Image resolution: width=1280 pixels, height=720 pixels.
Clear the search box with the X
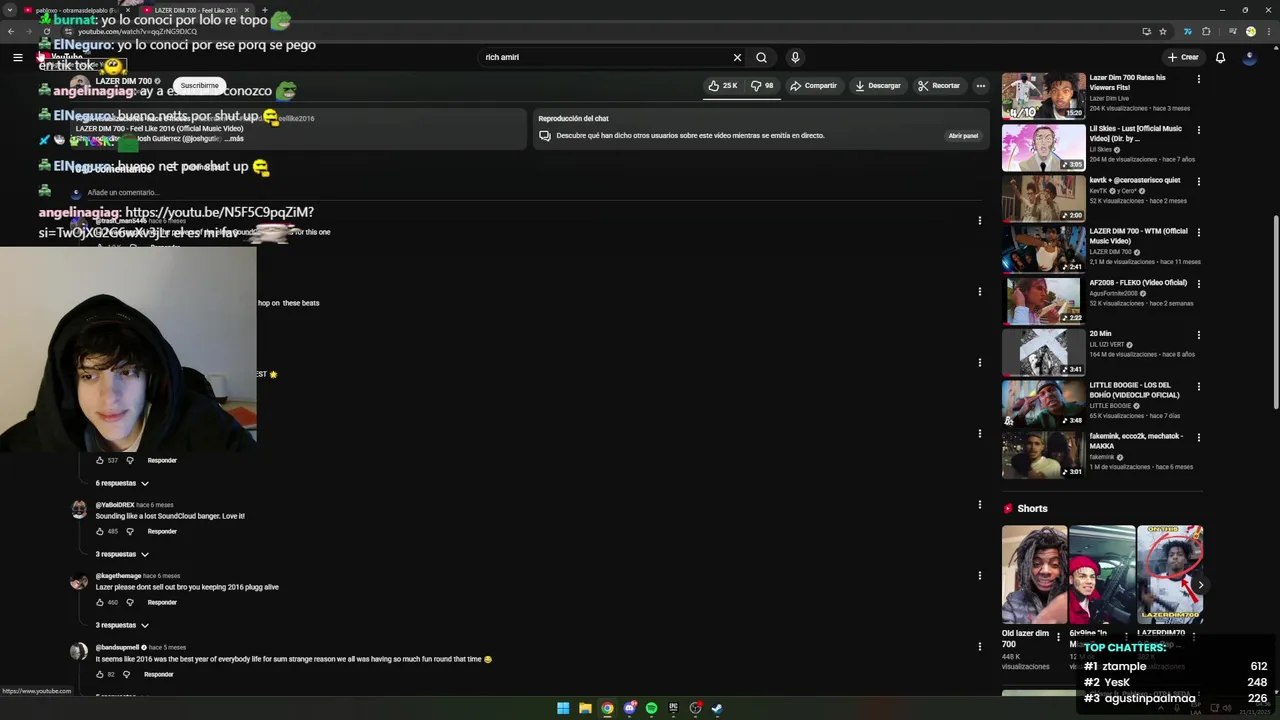[737, 57]
